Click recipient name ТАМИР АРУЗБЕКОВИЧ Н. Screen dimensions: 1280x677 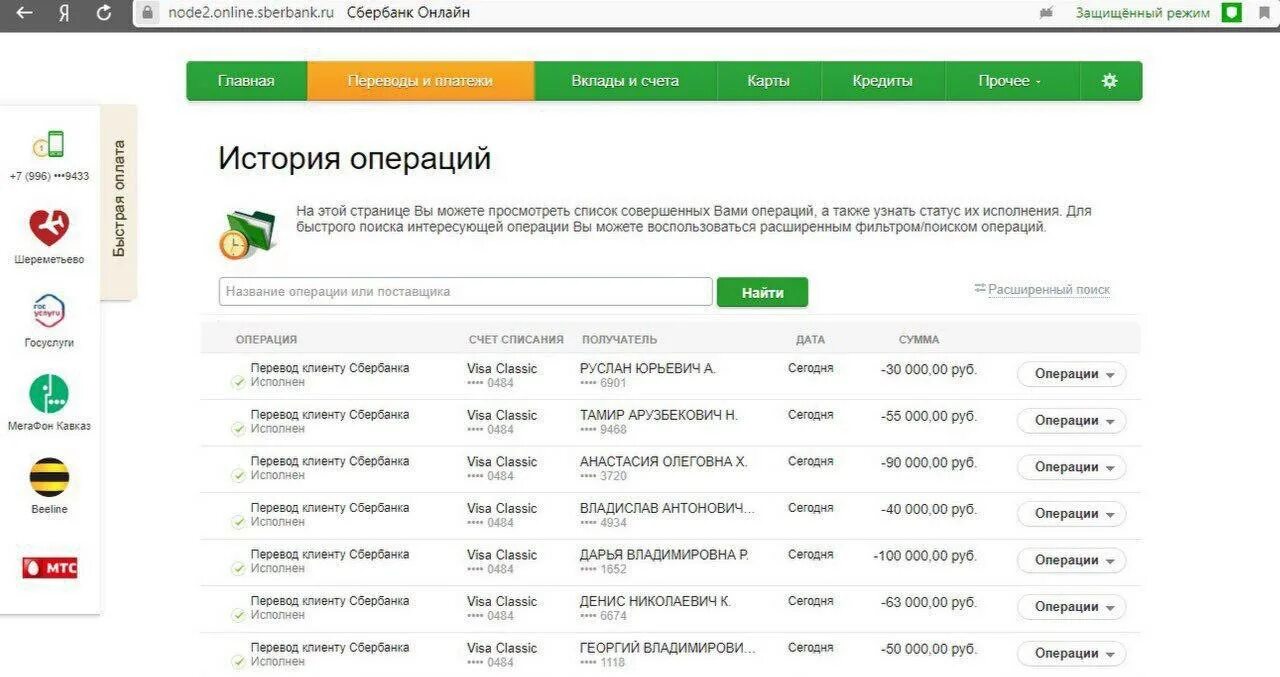coord(659,415)
